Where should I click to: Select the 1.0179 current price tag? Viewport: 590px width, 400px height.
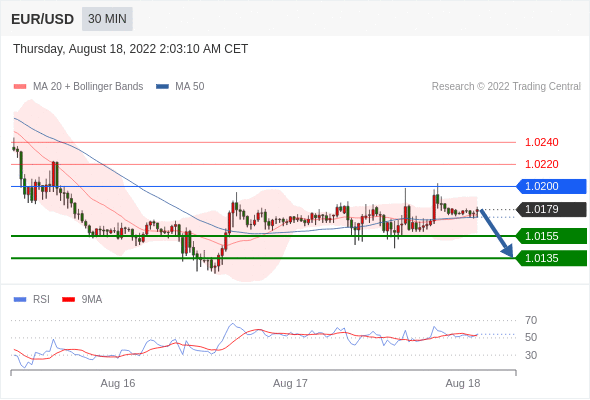551,209
